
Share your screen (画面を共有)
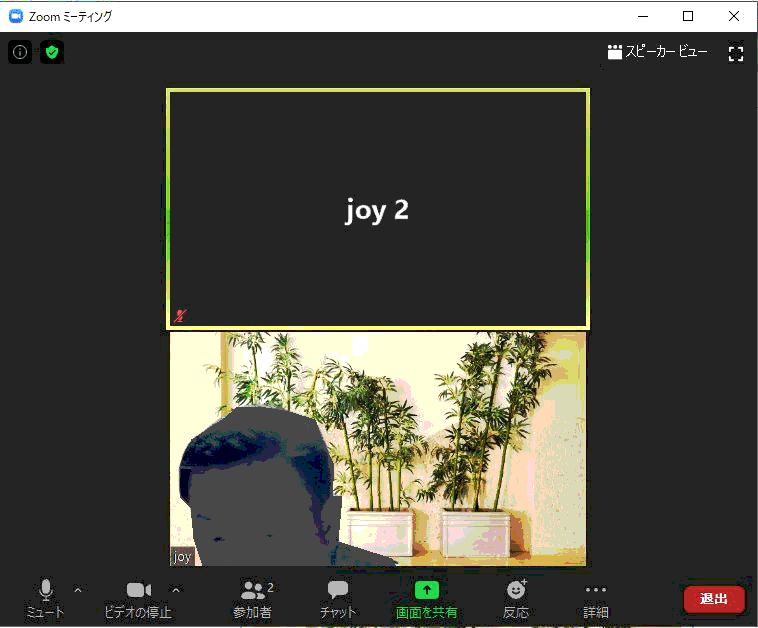(x=427, y=598)
